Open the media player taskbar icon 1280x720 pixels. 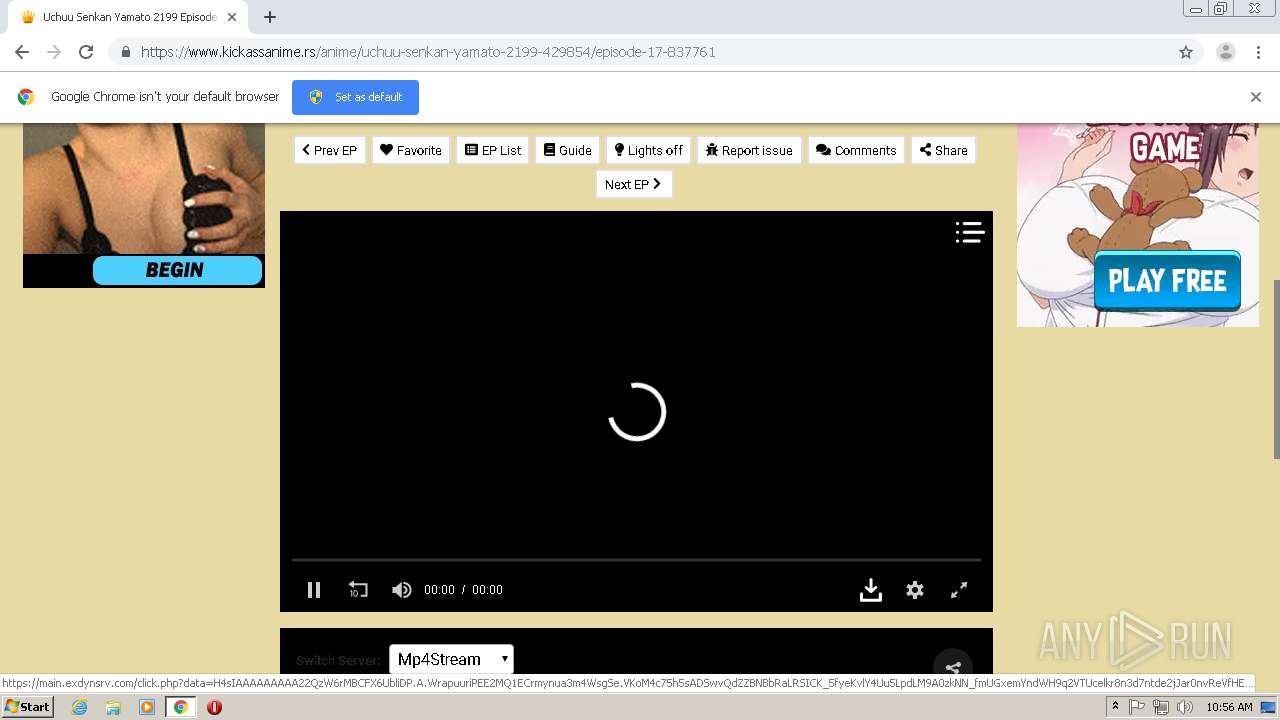pyautogui.click(x=146, y=707)
